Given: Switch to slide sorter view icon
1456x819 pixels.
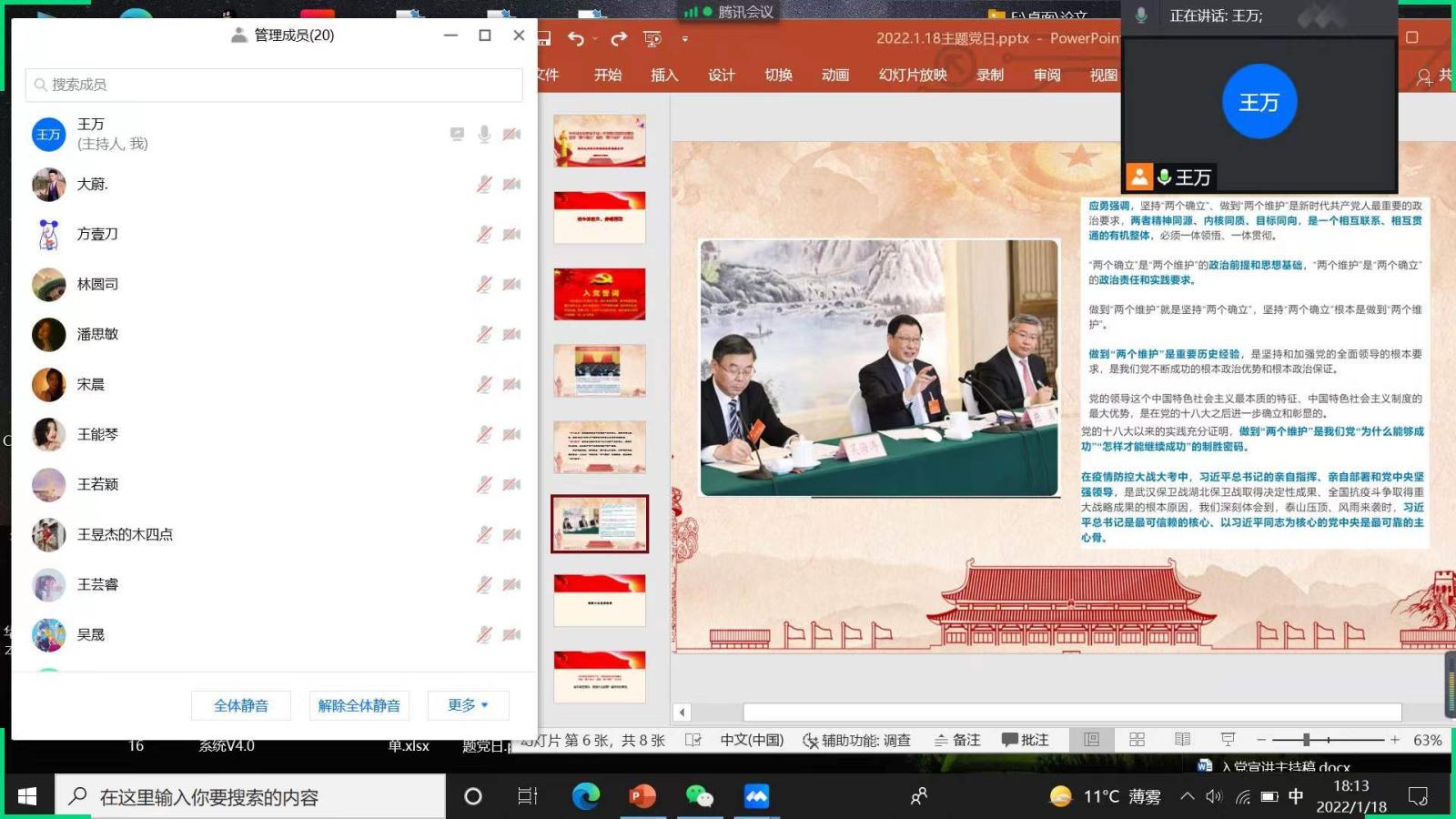Looking at the screenshot, I should (1137, 740).
